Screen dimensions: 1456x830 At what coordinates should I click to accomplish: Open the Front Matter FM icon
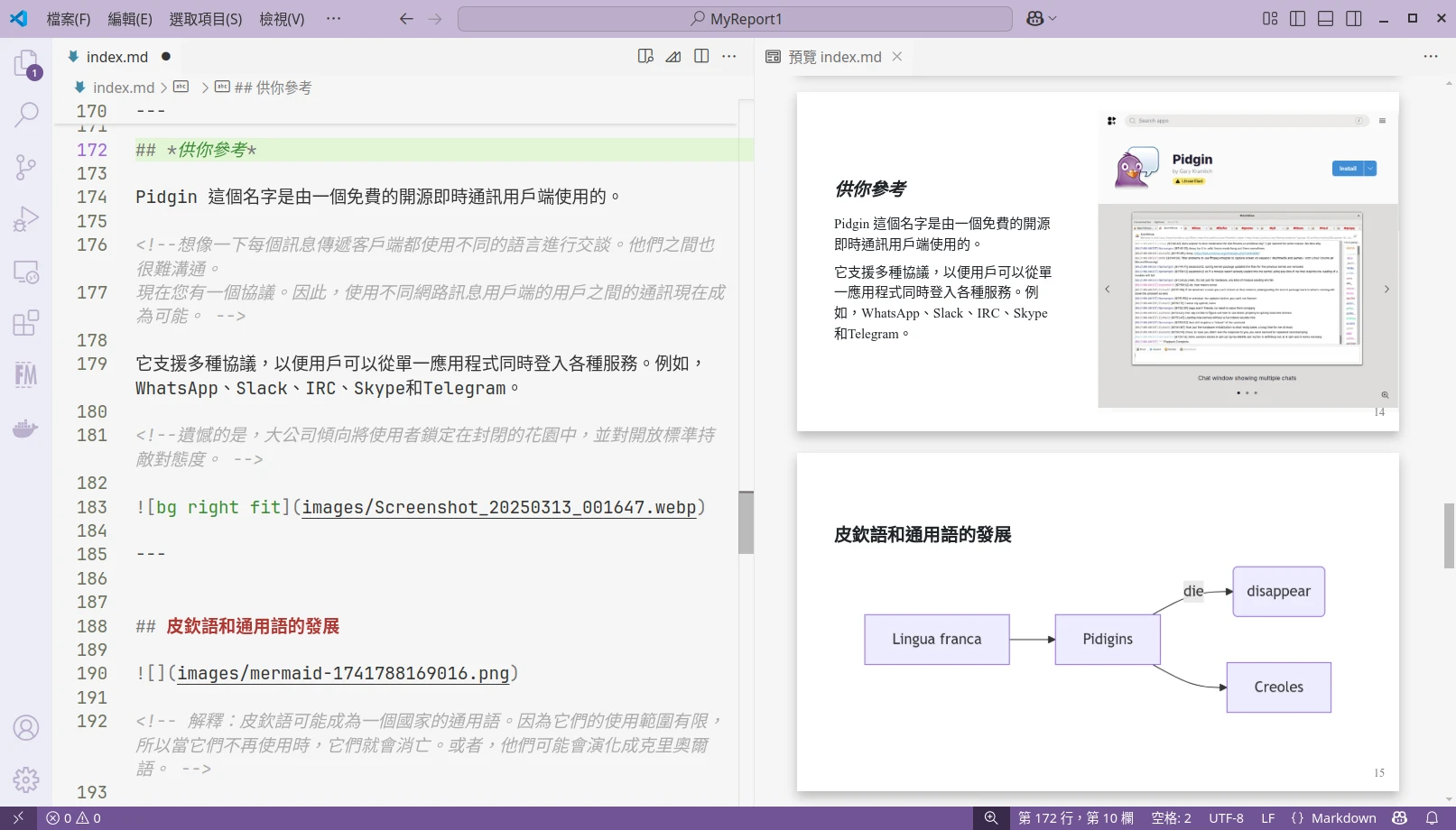26,374
